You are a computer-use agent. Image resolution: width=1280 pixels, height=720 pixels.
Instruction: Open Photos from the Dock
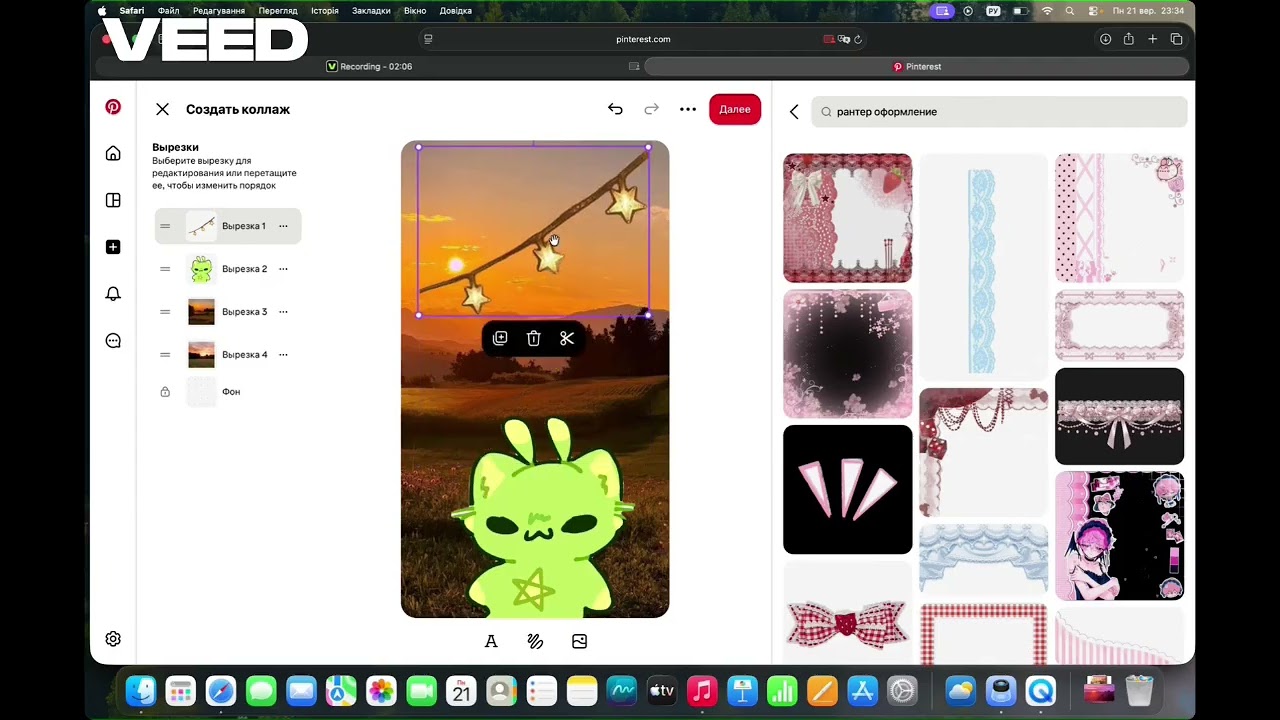pos(381,691)
